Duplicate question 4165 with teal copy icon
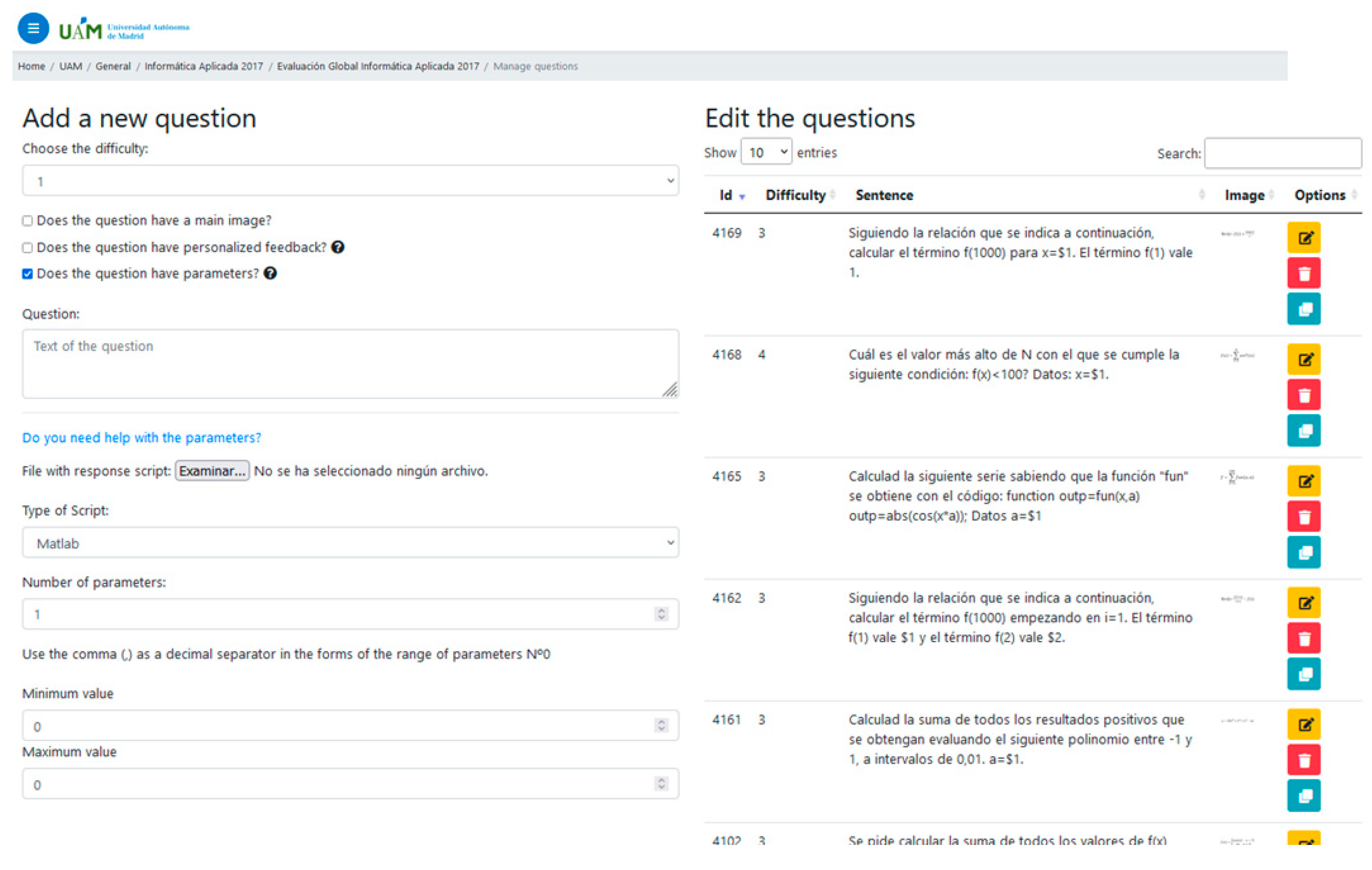The height and width of the screenshot is (870, 1372). tap(1303, 553)
